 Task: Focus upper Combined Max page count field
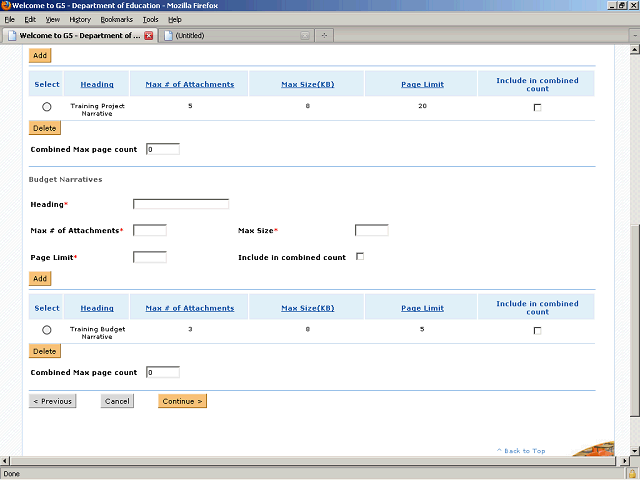pos(163,149)
